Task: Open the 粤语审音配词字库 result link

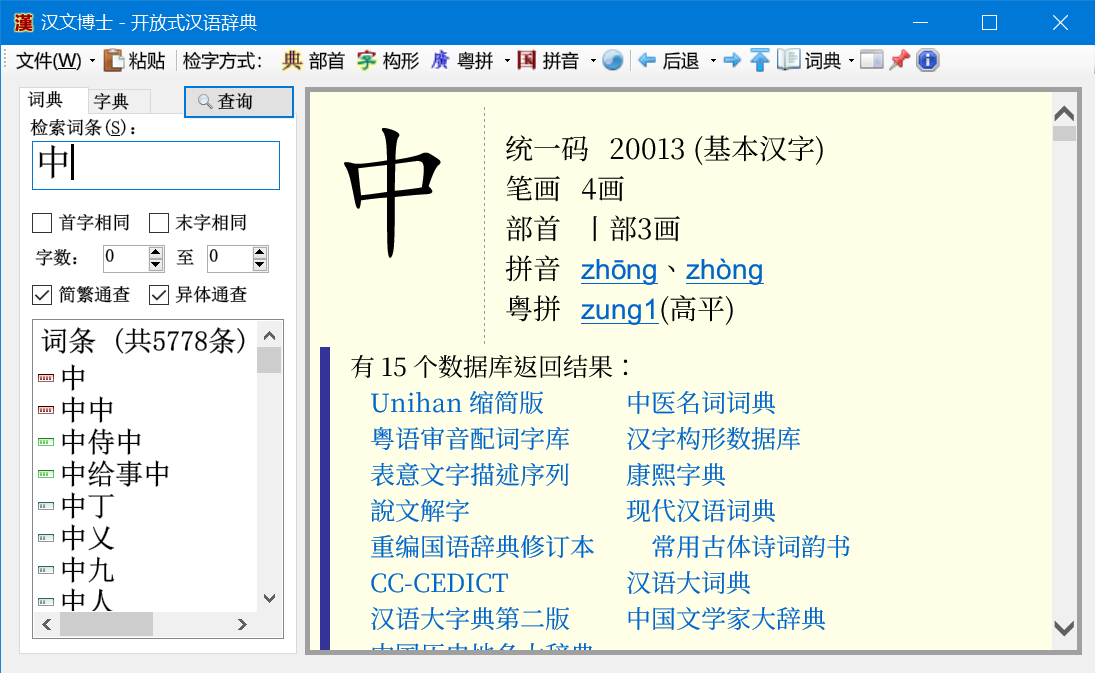Action: [x=470, y=438]
